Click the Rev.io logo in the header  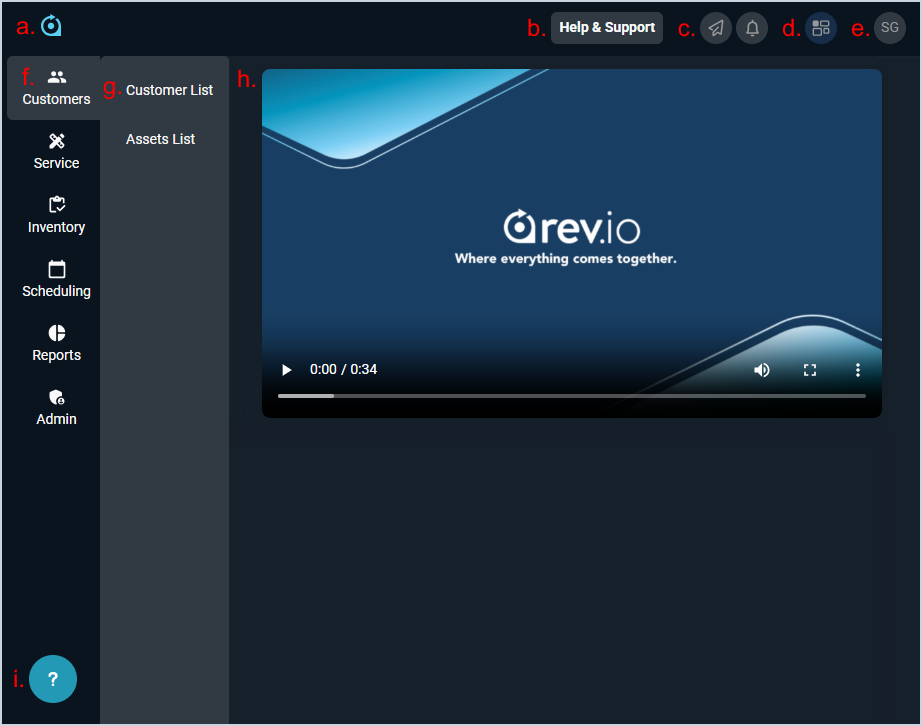[x=52, y=27]
